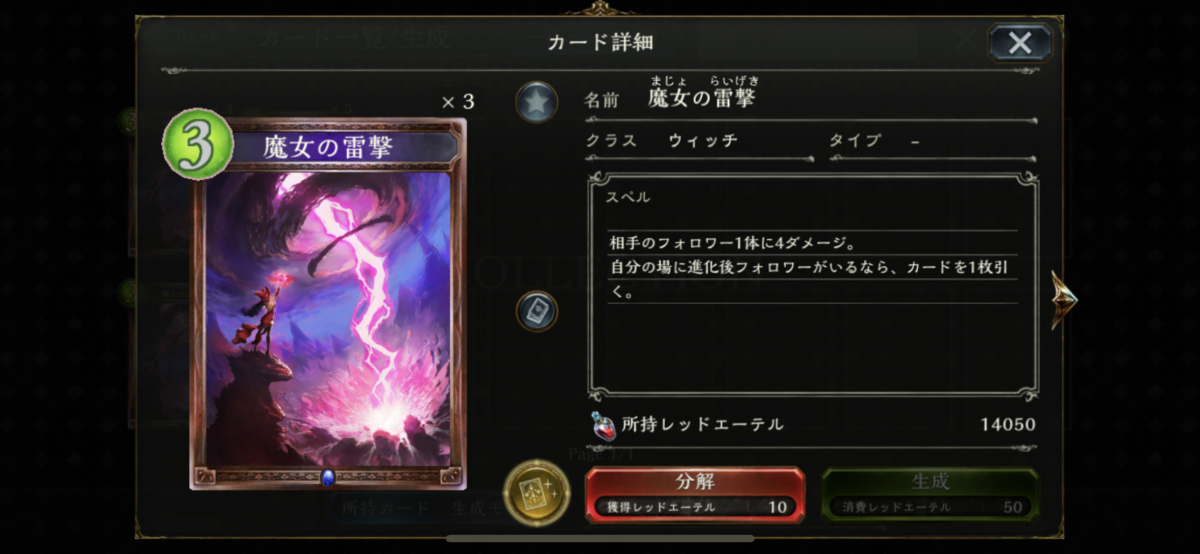
Task: Tap the 魔女の雷撃 card artwork
Action: click(328, 320)
